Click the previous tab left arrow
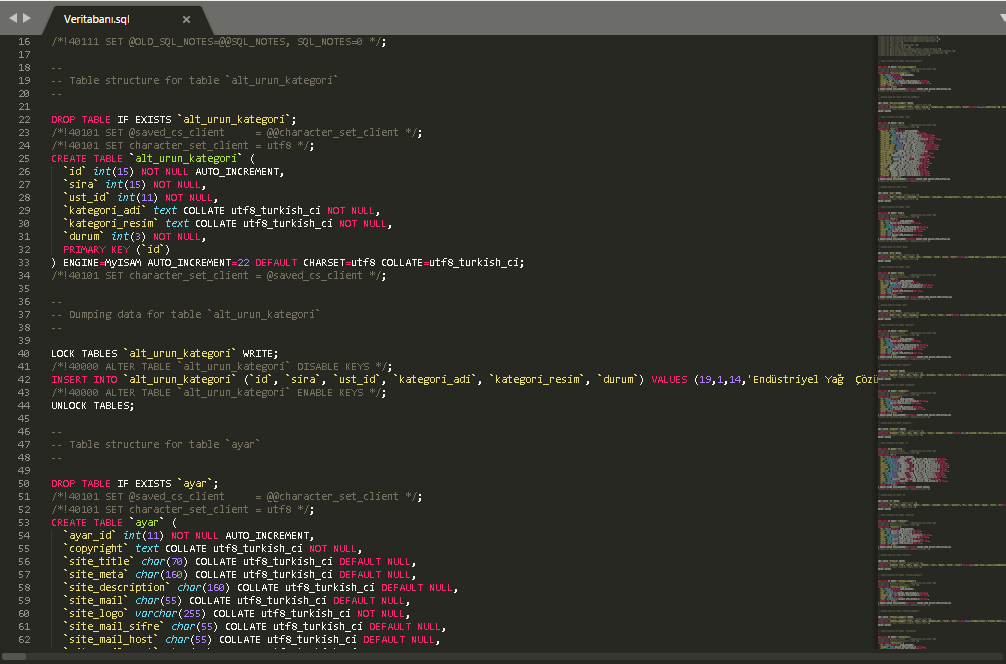 point(13,18)
